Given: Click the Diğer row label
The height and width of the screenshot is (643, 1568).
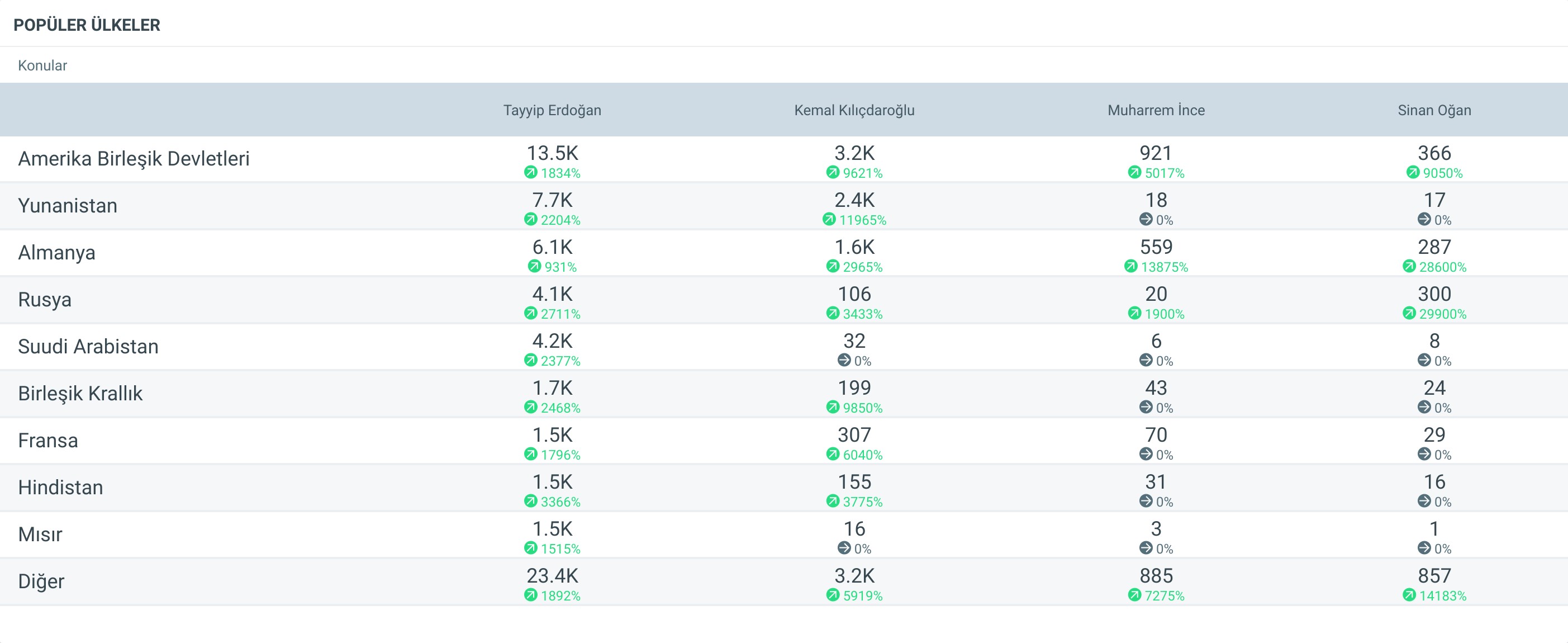Looking at the screenshot, I should tap(41, 581).
